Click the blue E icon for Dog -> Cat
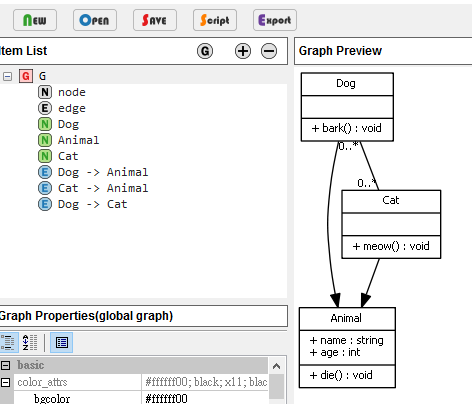This screenshot has width=472, height=404. pyautogui.click(x=45, y=204)
